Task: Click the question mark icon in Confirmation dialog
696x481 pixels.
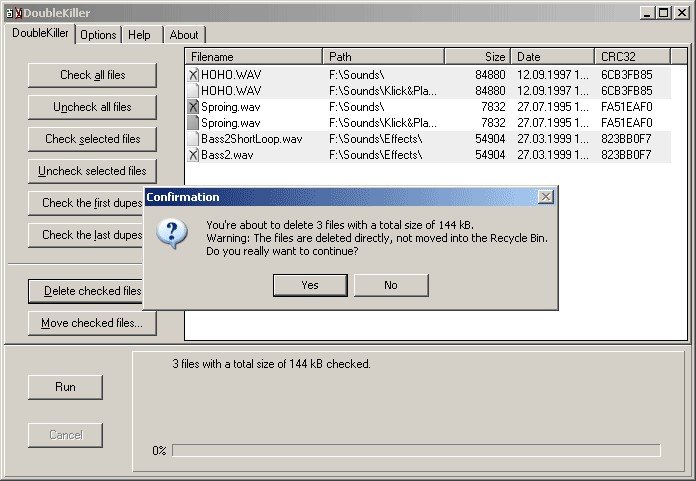Action: (172, 234)
